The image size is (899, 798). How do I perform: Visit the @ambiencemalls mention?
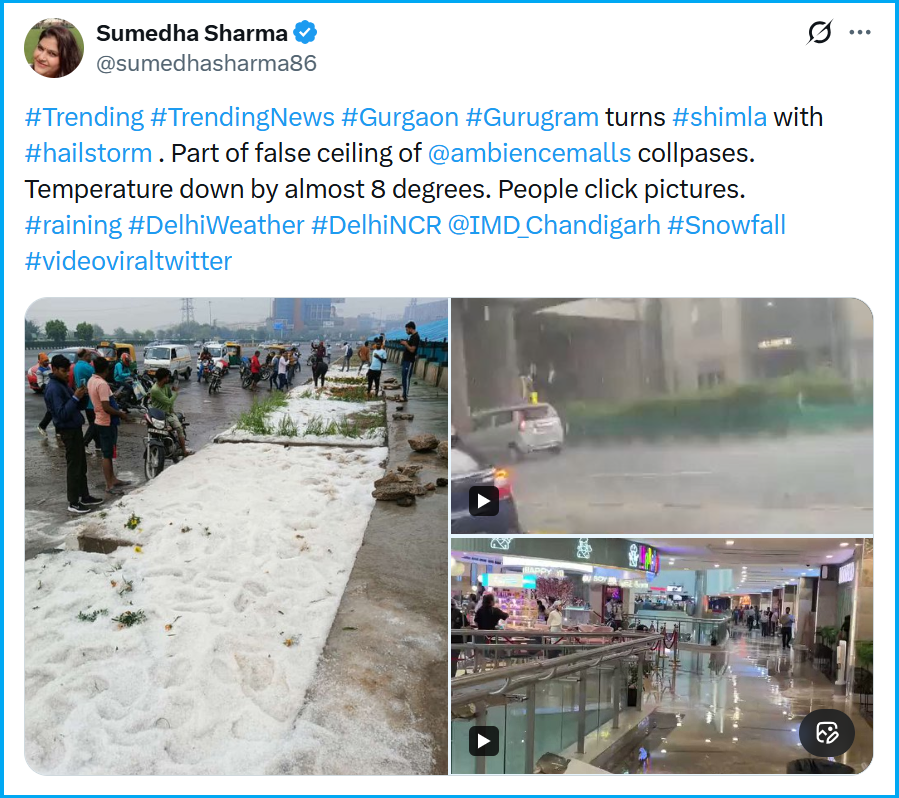[529, 154]
